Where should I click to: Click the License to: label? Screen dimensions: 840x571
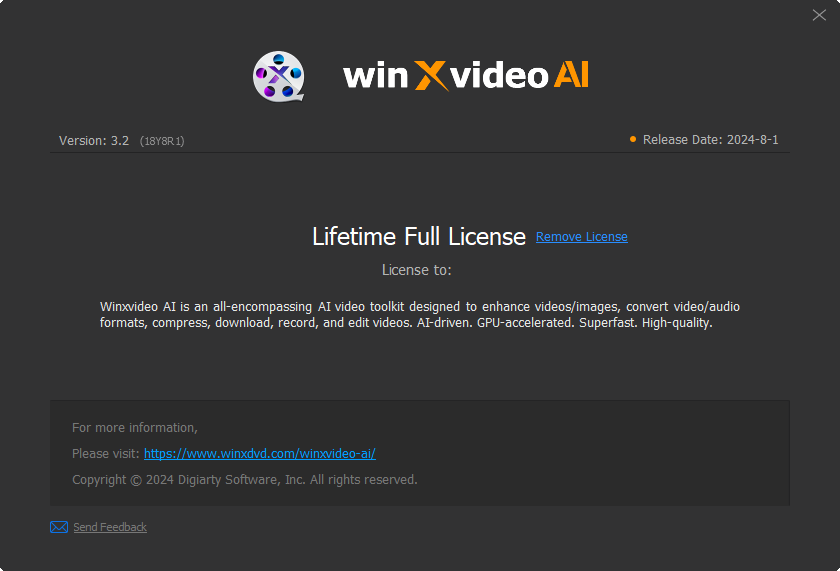pos(417,270)
